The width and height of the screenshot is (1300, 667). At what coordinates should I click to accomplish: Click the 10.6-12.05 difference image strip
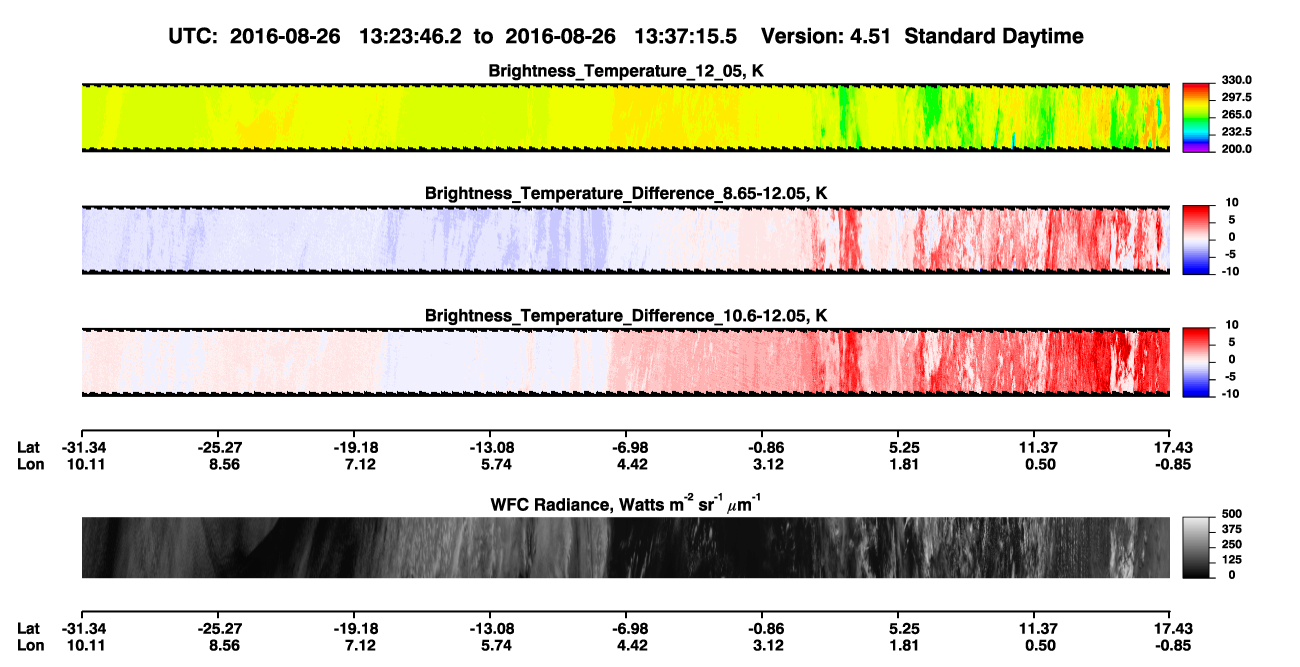click(625, 362)
